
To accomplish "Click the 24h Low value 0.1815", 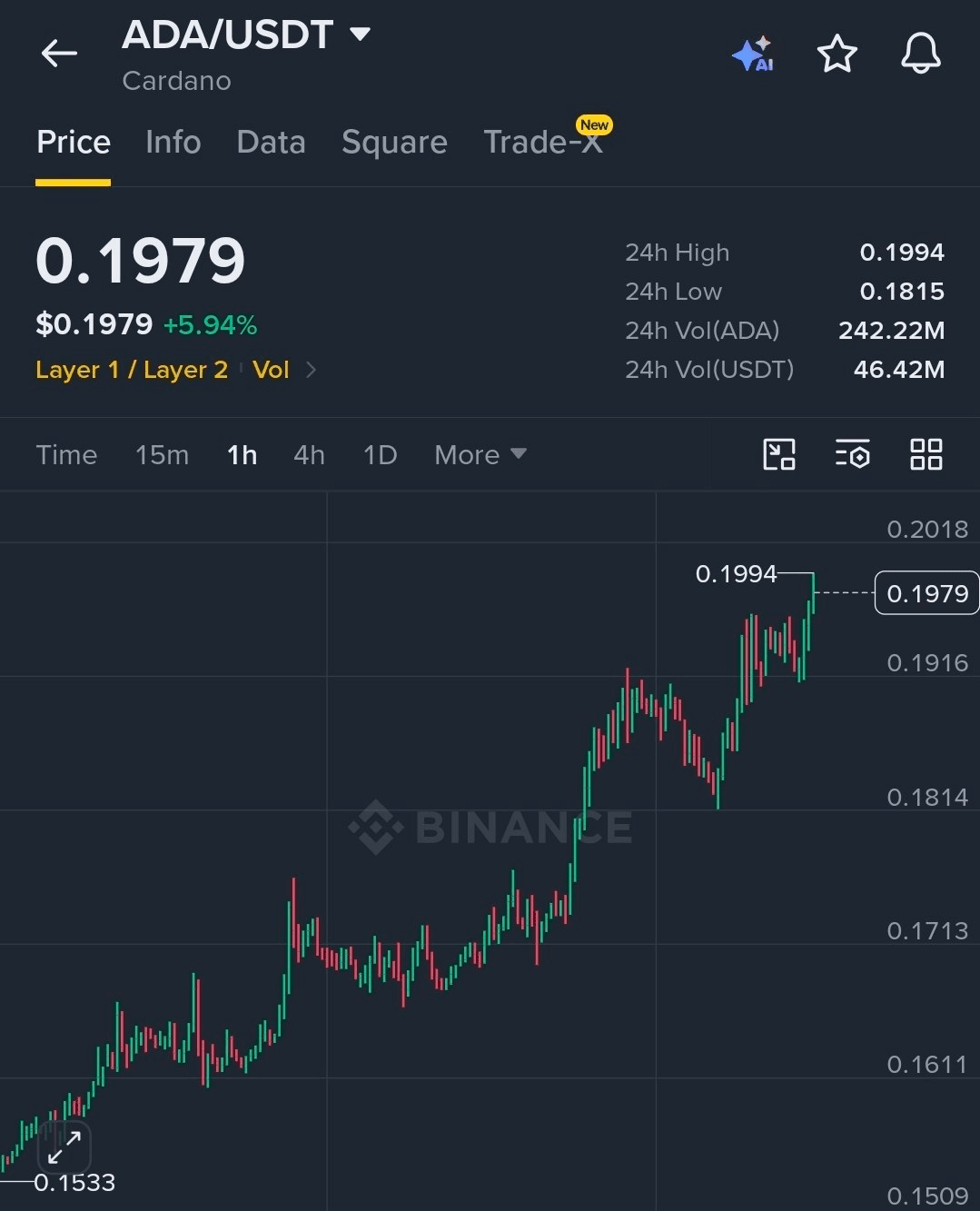I will point(902,291).
